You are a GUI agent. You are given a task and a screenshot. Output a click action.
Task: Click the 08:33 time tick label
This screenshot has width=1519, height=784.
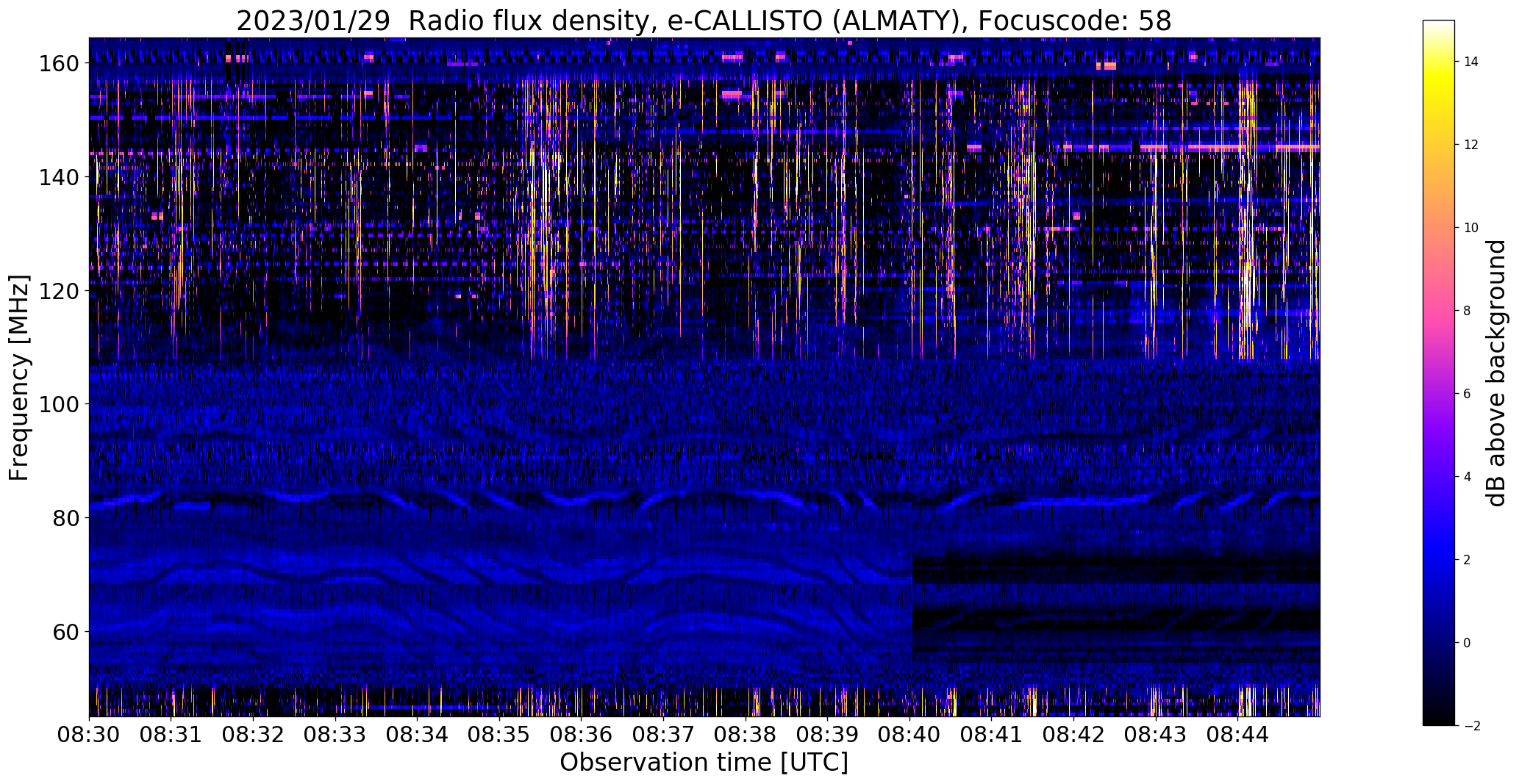[335, 734]
